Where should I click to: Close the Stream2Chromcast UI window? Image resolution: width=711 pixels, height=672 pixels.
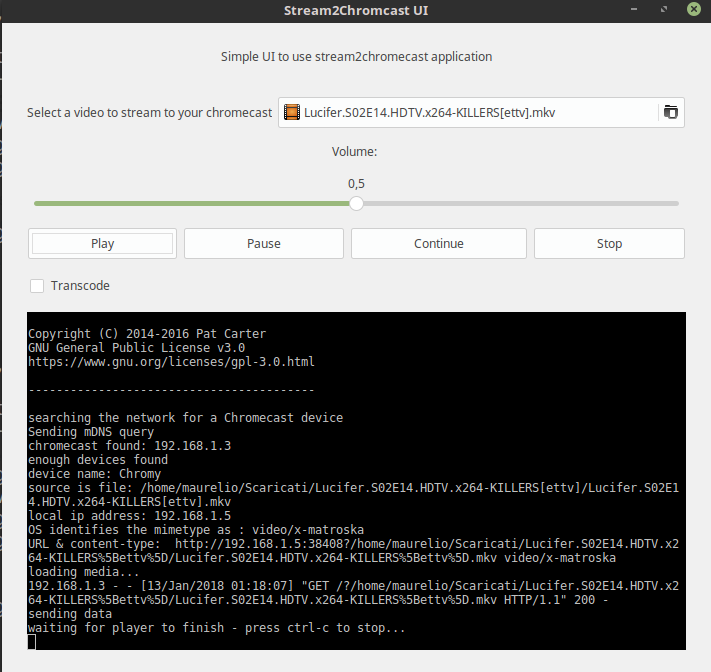click(x=694, y=10)
